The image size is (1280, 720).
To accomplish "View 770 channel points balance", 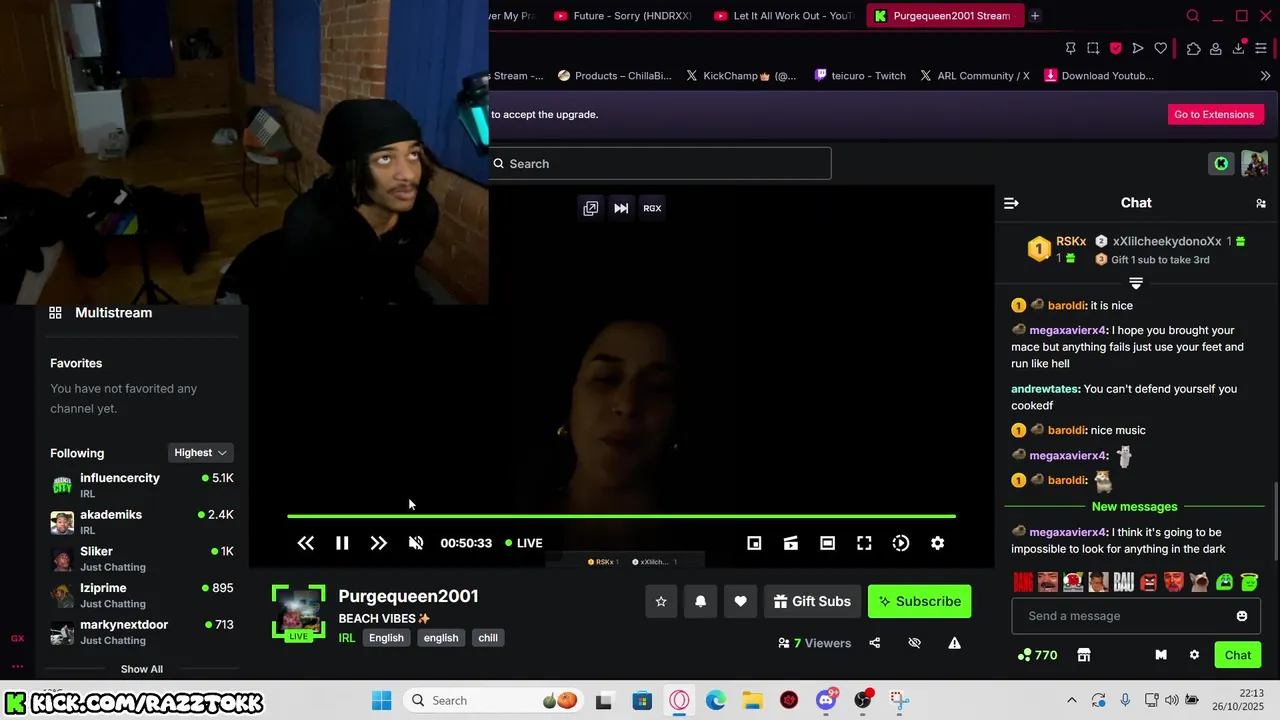I will point(1037,655).
